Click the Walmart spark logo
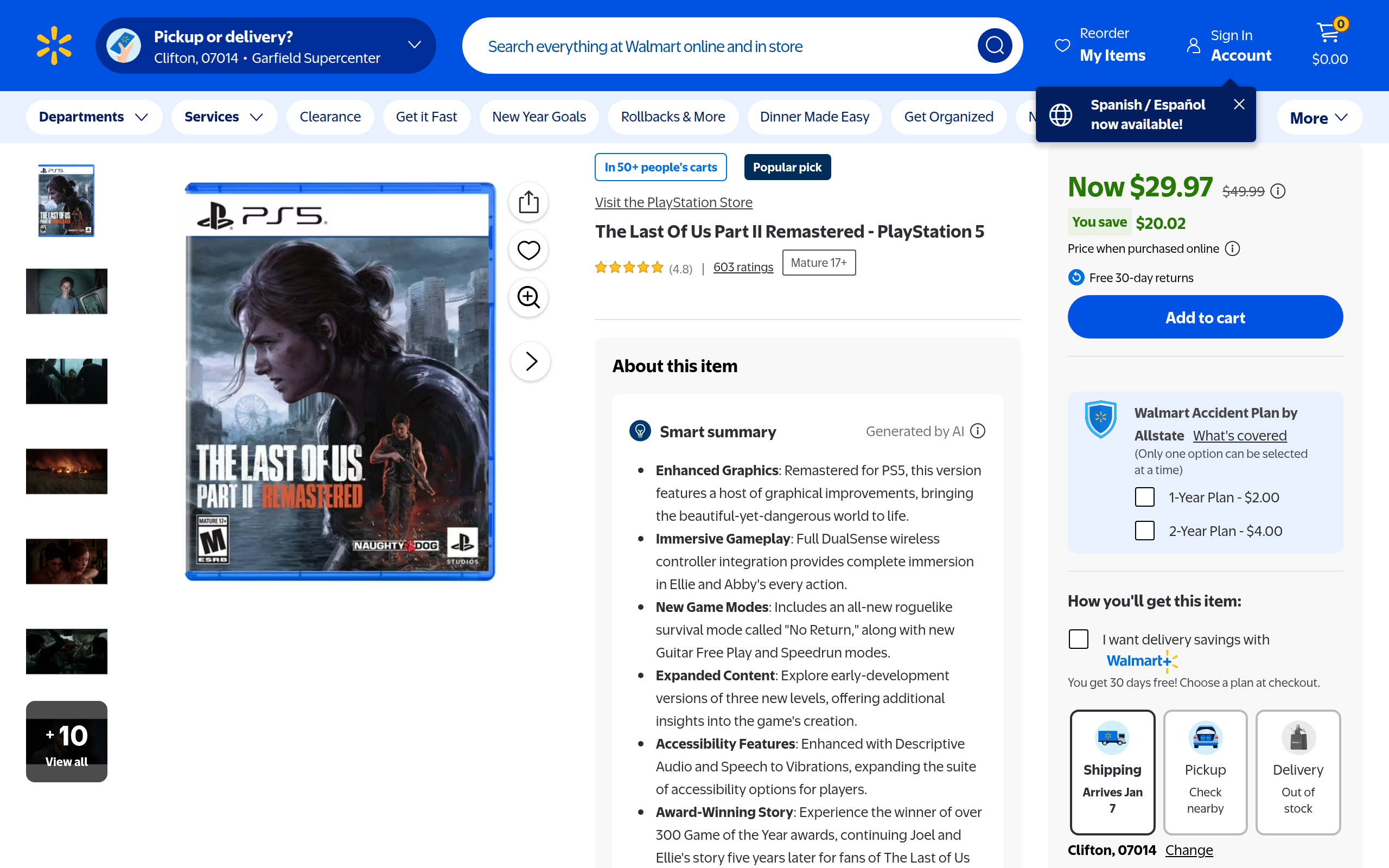Screen dimensions: 1389x868 point(54,46)
